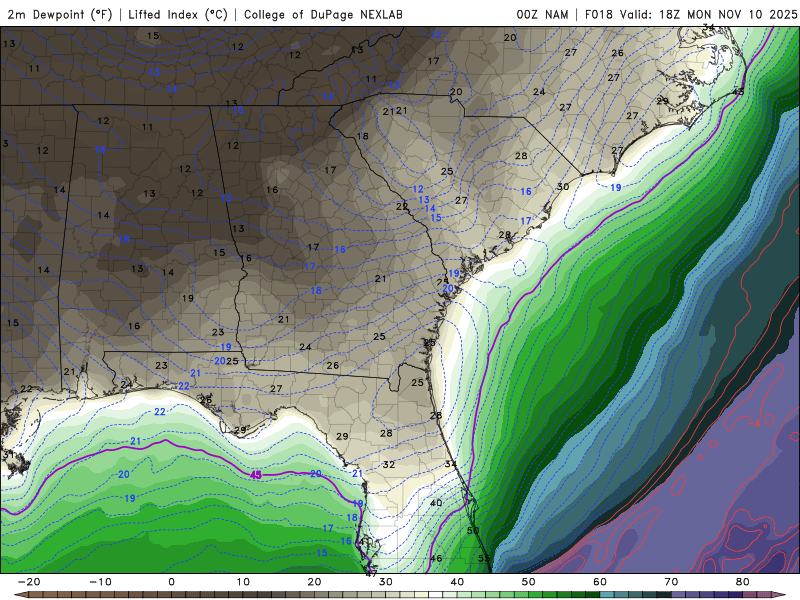800x600 pixels.
Task: Click the dewpoint value '46' in southwest Florida
Action: [x=436, y=558]
